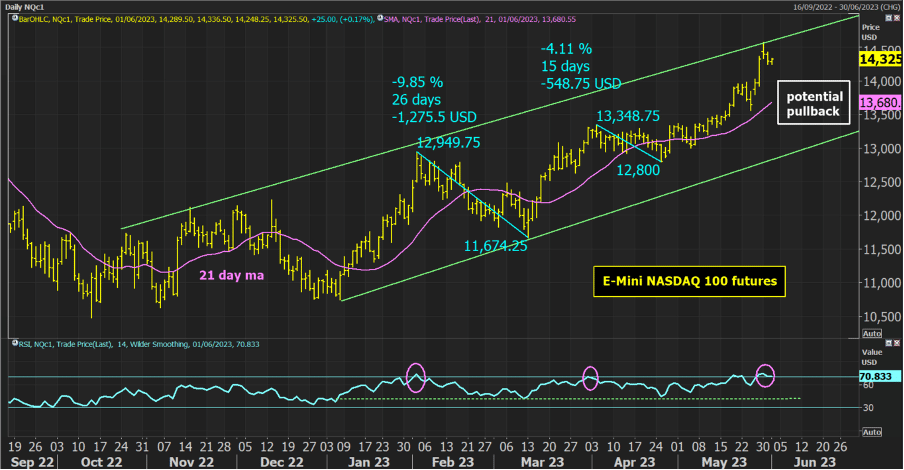904x470 pixels.
Task: Click the RSI series settings icon
Action: tap(15, 344)
